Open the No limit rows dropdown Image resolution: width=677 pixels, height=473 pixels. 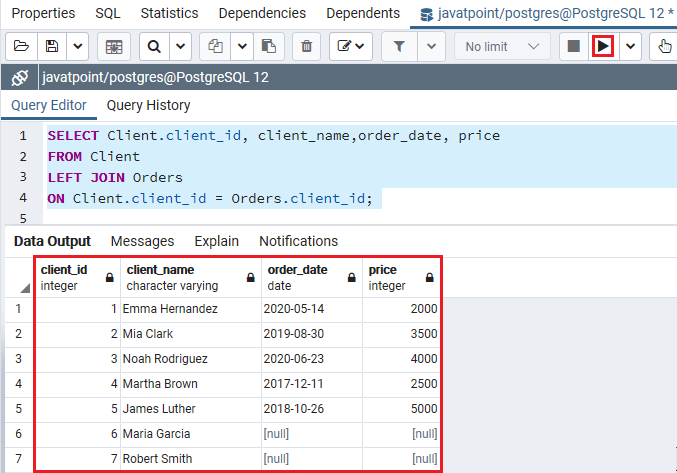(x=502, y=46)
